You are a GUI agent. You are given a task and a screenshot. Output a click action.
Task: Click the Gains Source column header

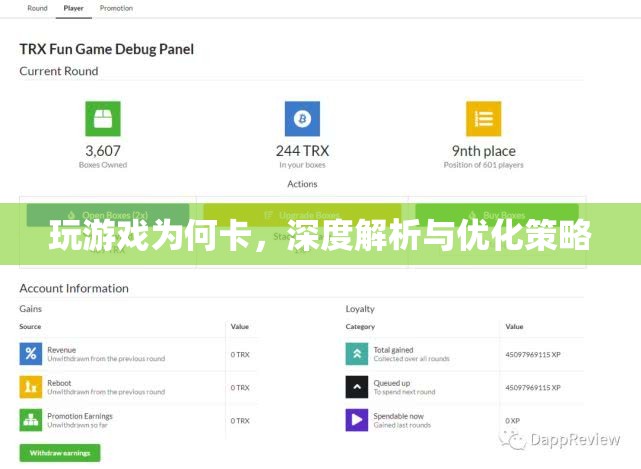pos(30,326)
